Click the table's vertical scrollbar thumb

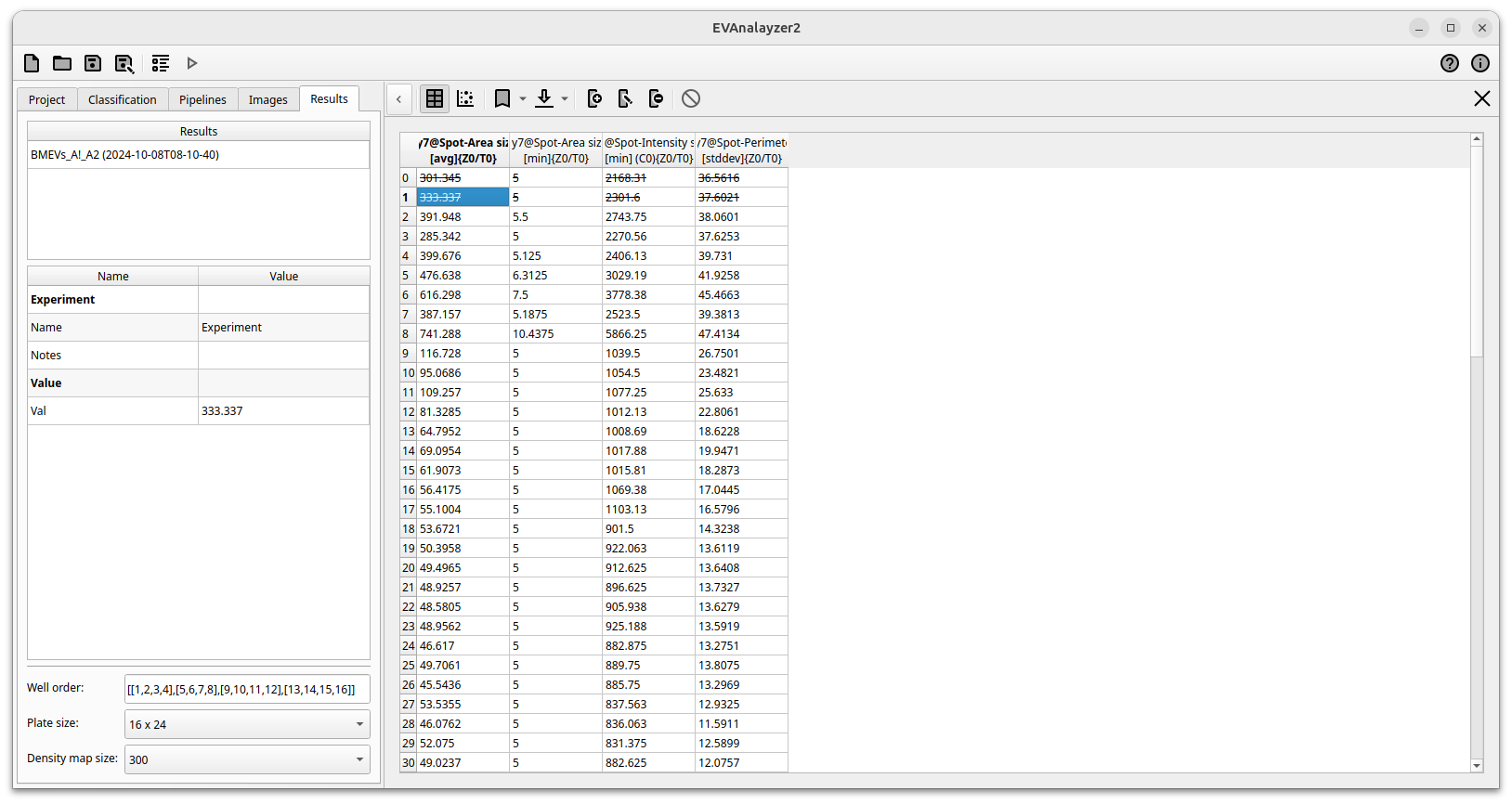pyautogui.click(x=1477, y=250)
